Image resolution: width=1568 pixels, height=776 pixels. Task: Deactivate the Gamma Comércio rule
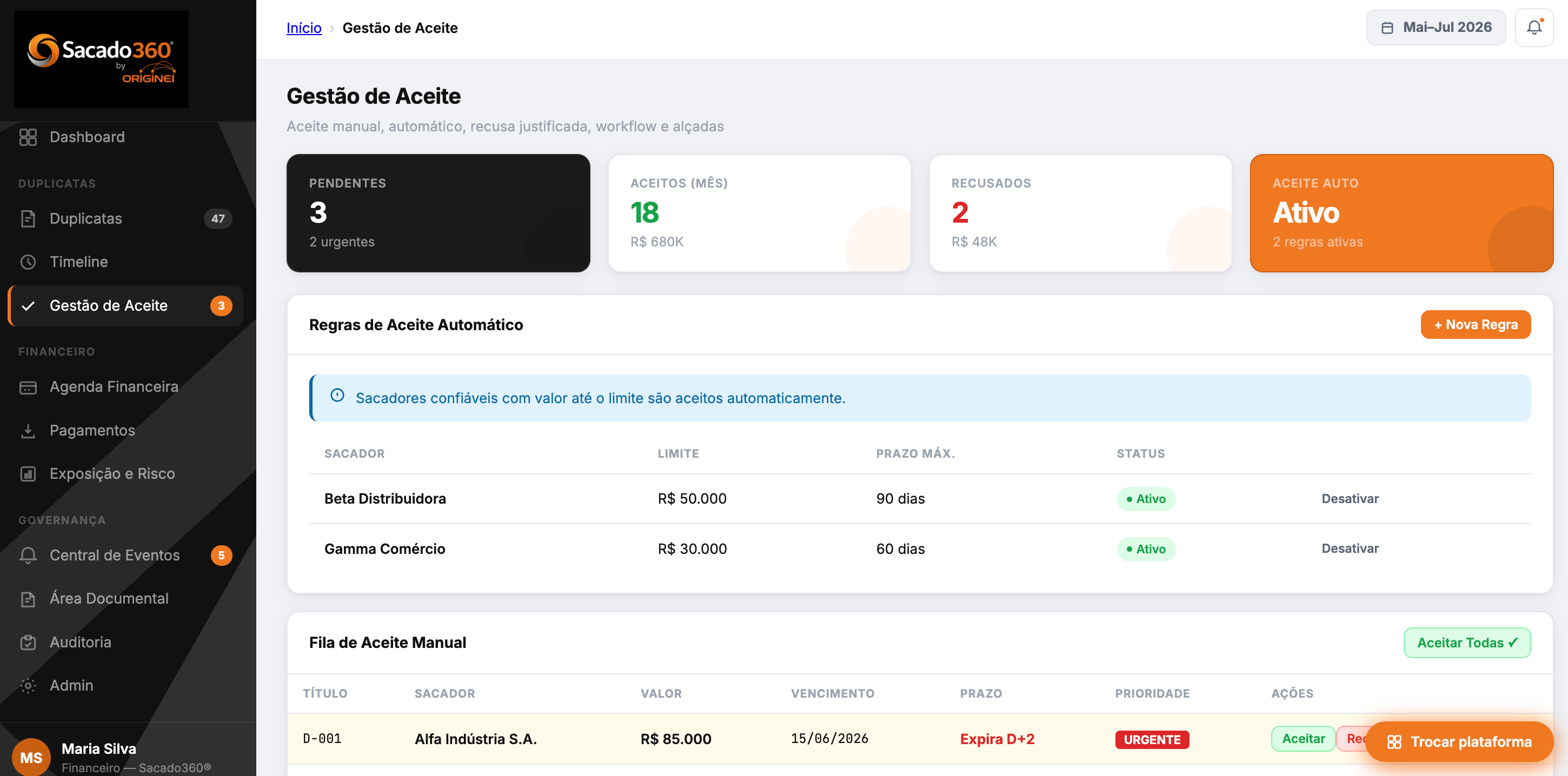(x=1350, y=548)
